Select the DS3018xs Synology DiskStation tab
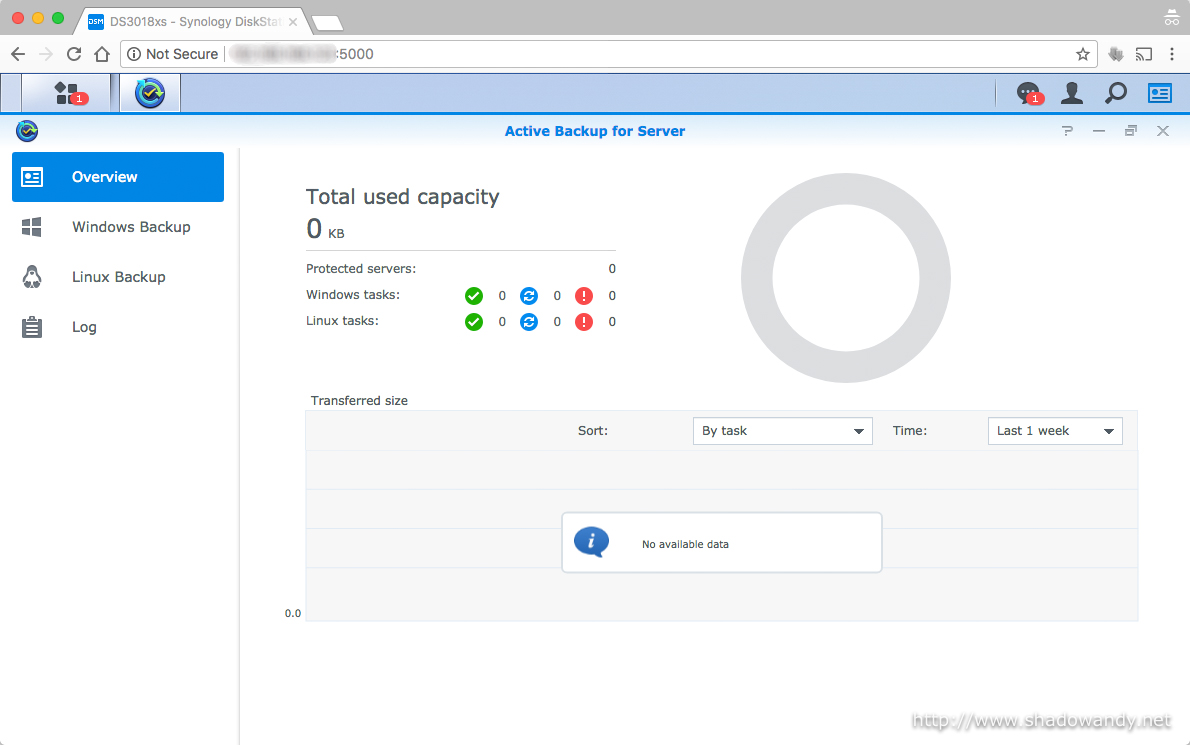This screenshot has height=745, width=1190. coord(192,21)
